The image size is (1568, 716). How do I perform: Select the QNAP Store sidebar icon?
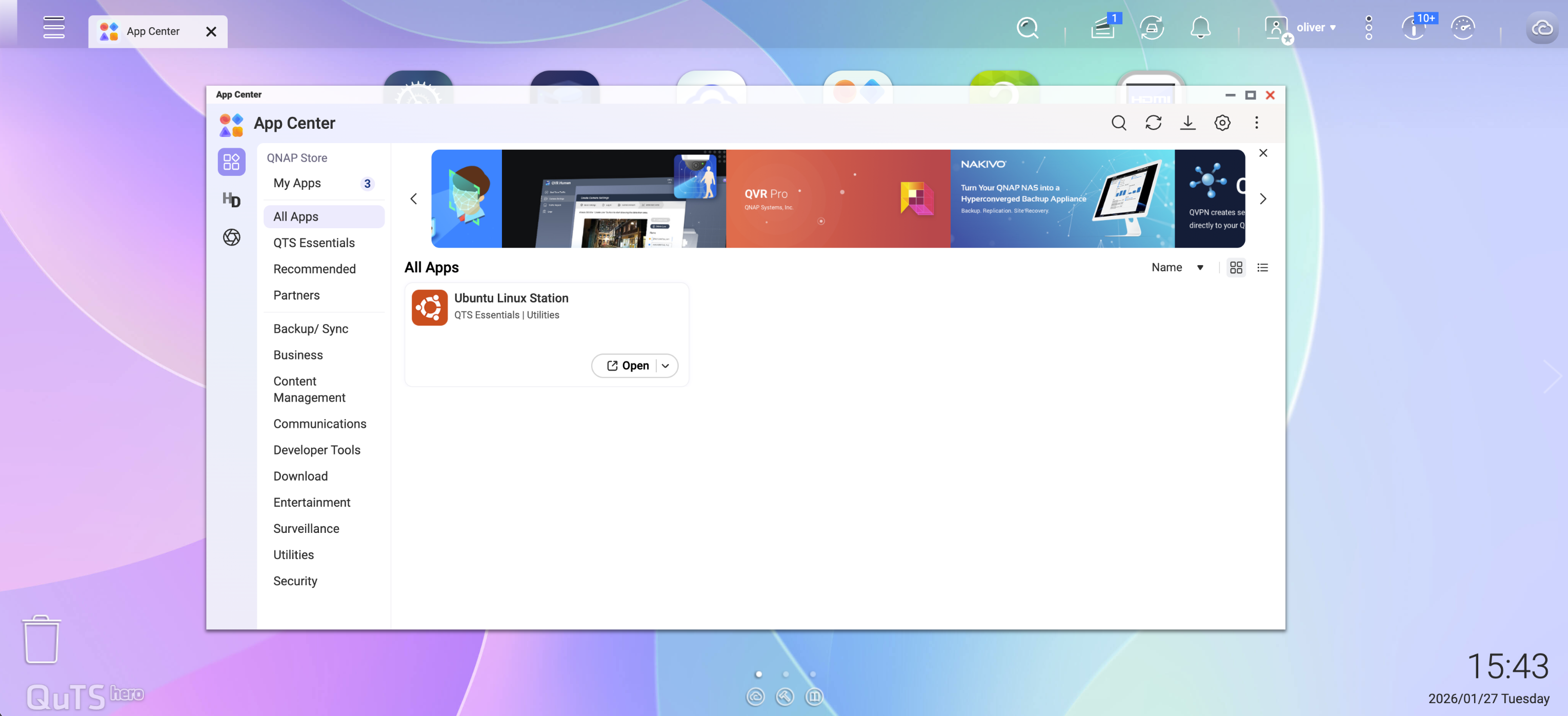pyautogui.click(x=231, y=162)
